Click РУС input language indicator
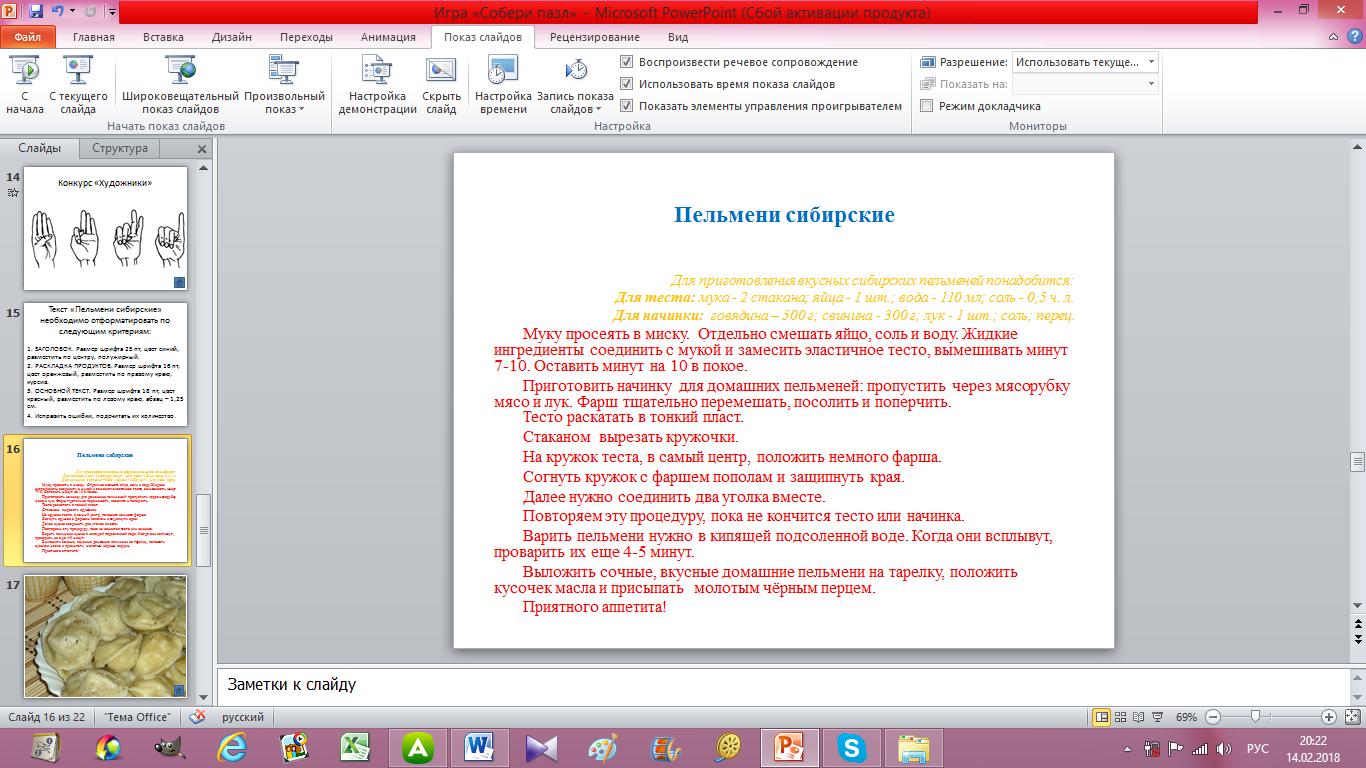 point(1258,748)
